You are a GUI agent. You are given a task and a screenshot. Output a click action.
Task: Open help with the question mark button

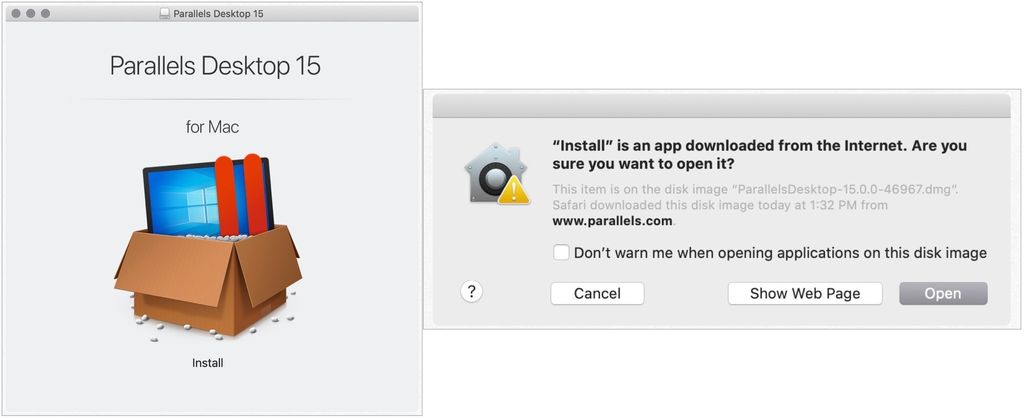pyautogui.click(x=472, y=292)
